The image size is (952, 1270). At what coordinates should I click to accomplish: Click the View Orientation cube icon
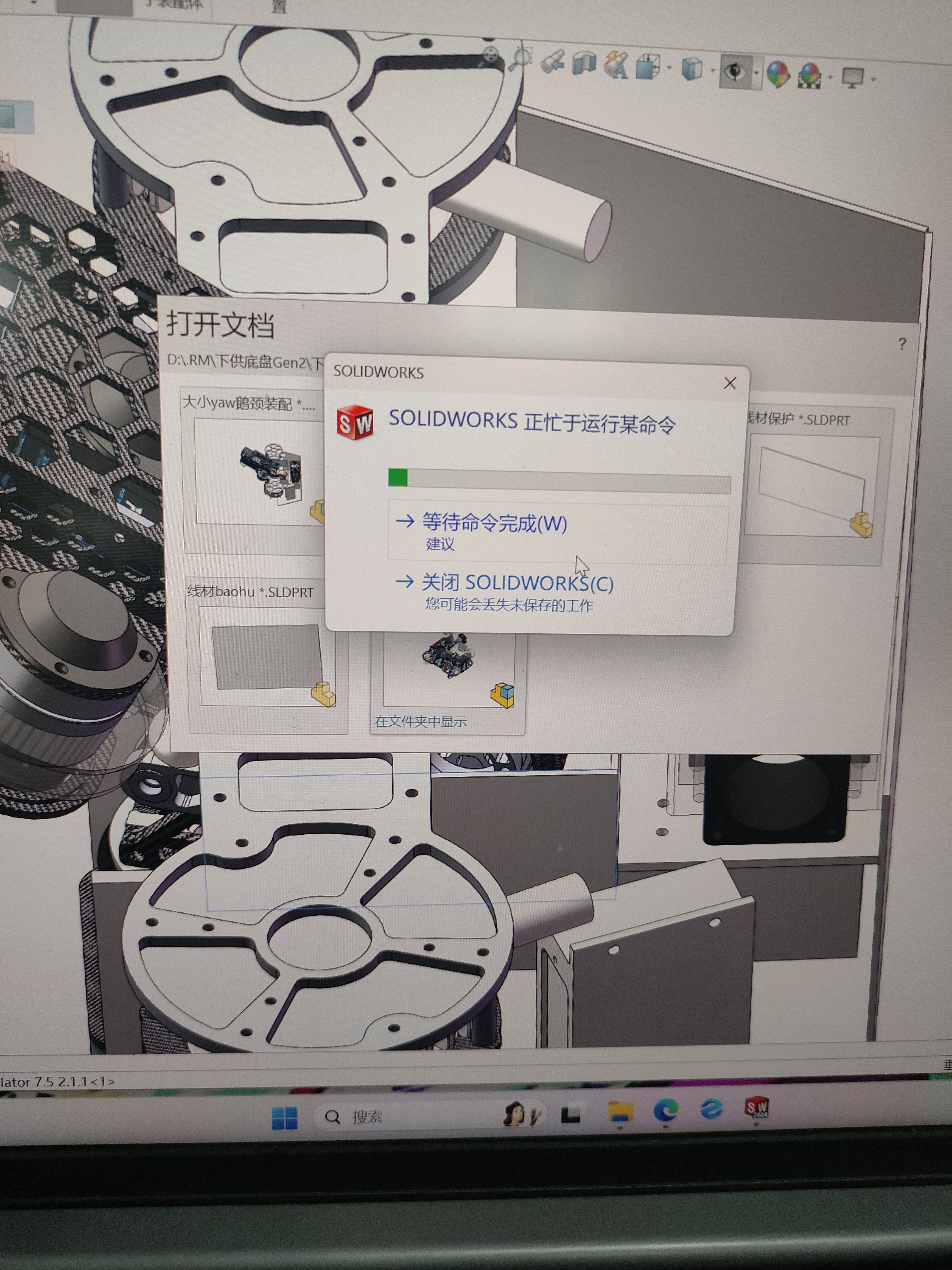[x=648, y=66]
